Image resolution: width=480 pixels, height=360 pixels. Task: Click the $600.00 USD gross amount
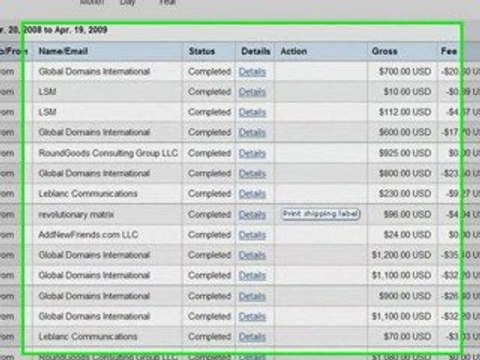[405, 132]
